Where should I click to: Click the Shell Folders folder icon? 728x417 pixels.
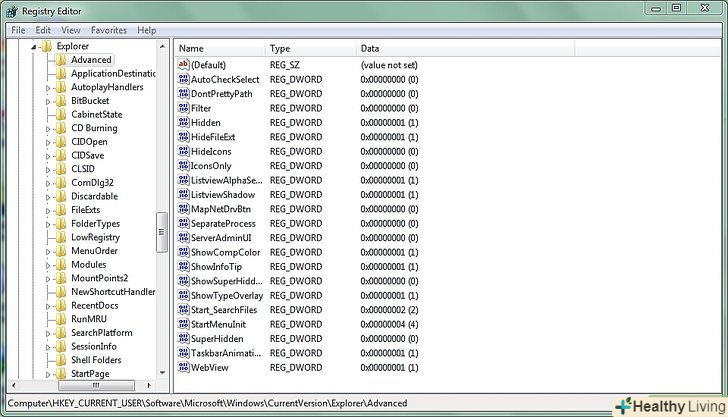coord(61,360)
